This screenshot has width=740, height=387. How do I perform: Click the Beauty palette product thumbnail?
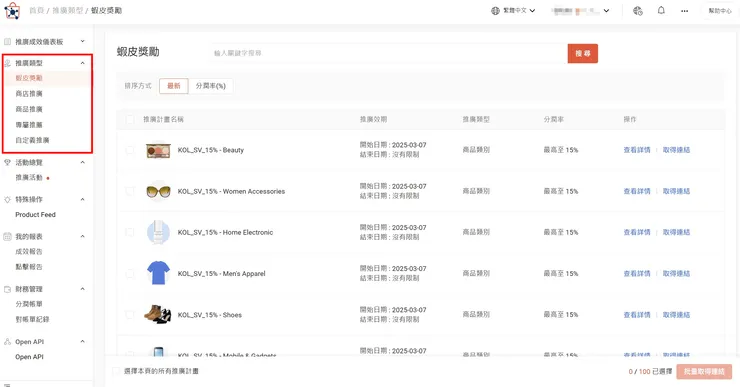tap(158, 150)
